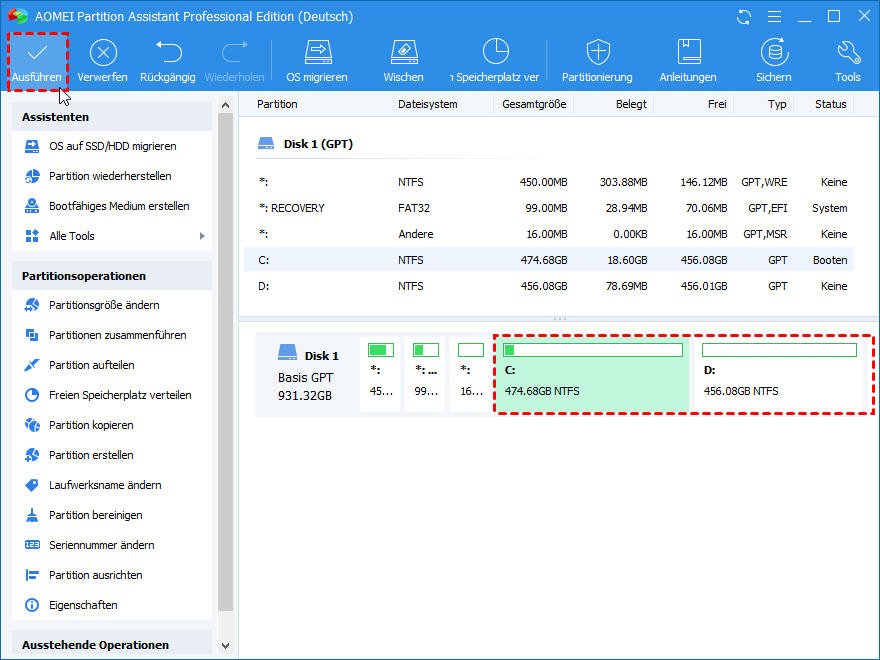Click Bootfähiges Medium erstellen

[119, 206]
